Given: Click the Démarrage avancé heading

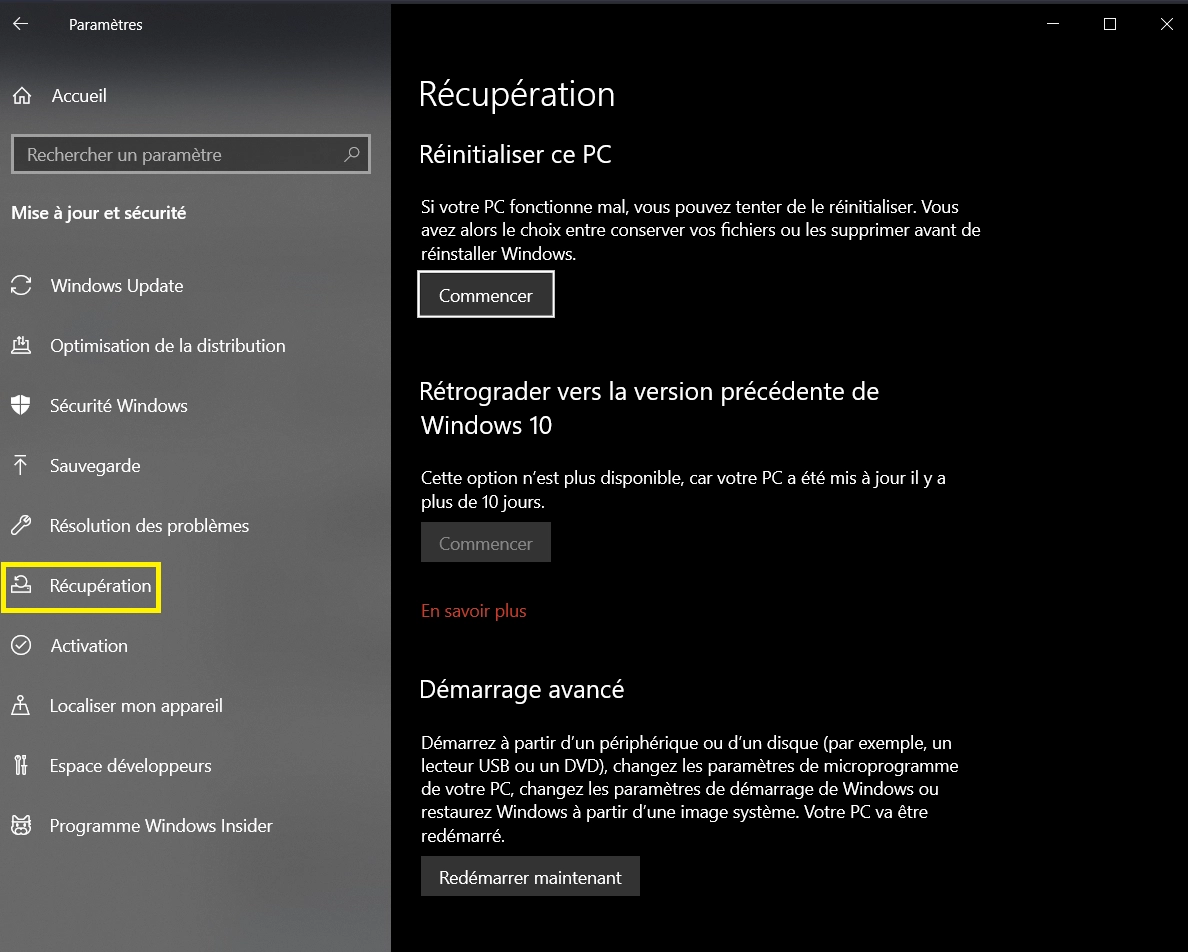Looking at the screenshot, I should [x=522, y=689].
